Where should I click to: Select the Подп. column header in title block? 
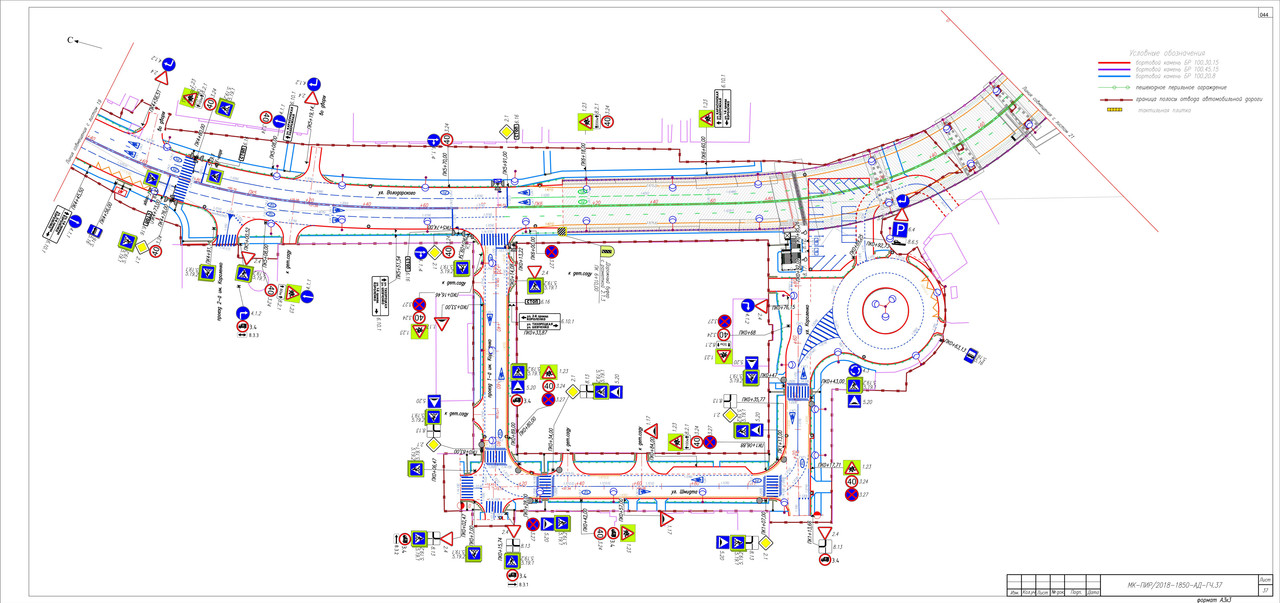click(x=1076, y=593)
